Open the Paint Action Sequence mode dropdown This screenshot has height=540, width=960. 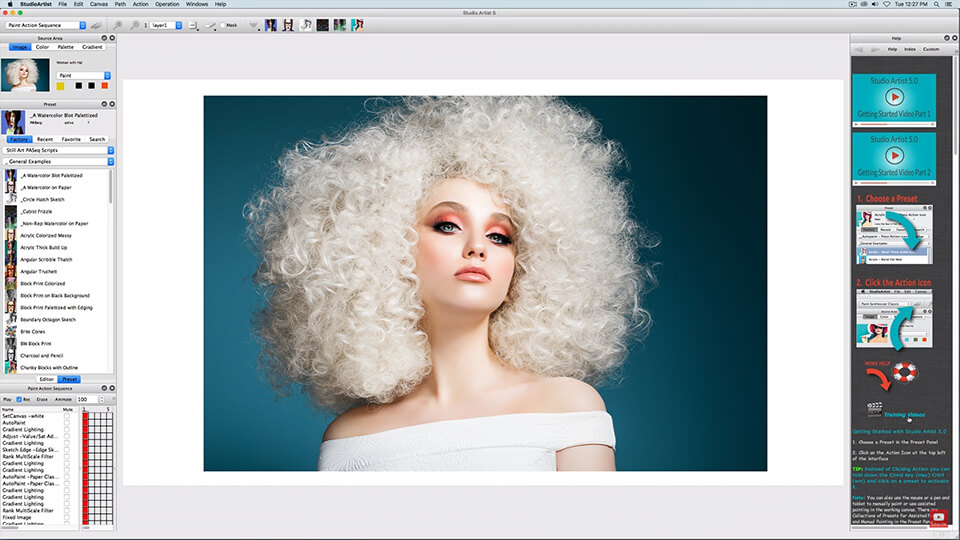pos(46,25)
